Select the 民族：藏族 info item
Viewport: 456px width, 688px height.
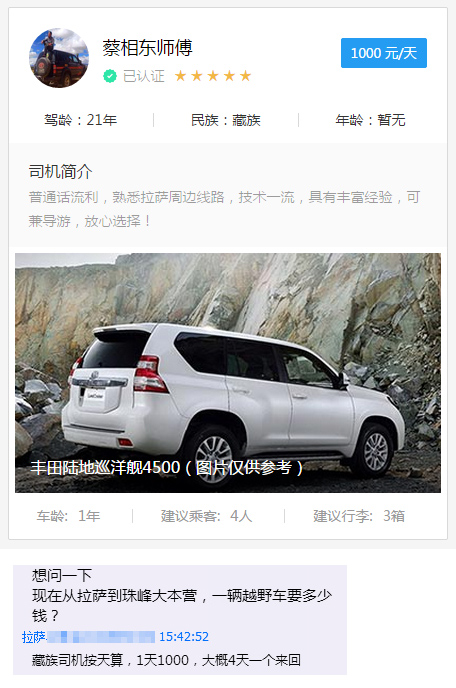click(226, 120)
